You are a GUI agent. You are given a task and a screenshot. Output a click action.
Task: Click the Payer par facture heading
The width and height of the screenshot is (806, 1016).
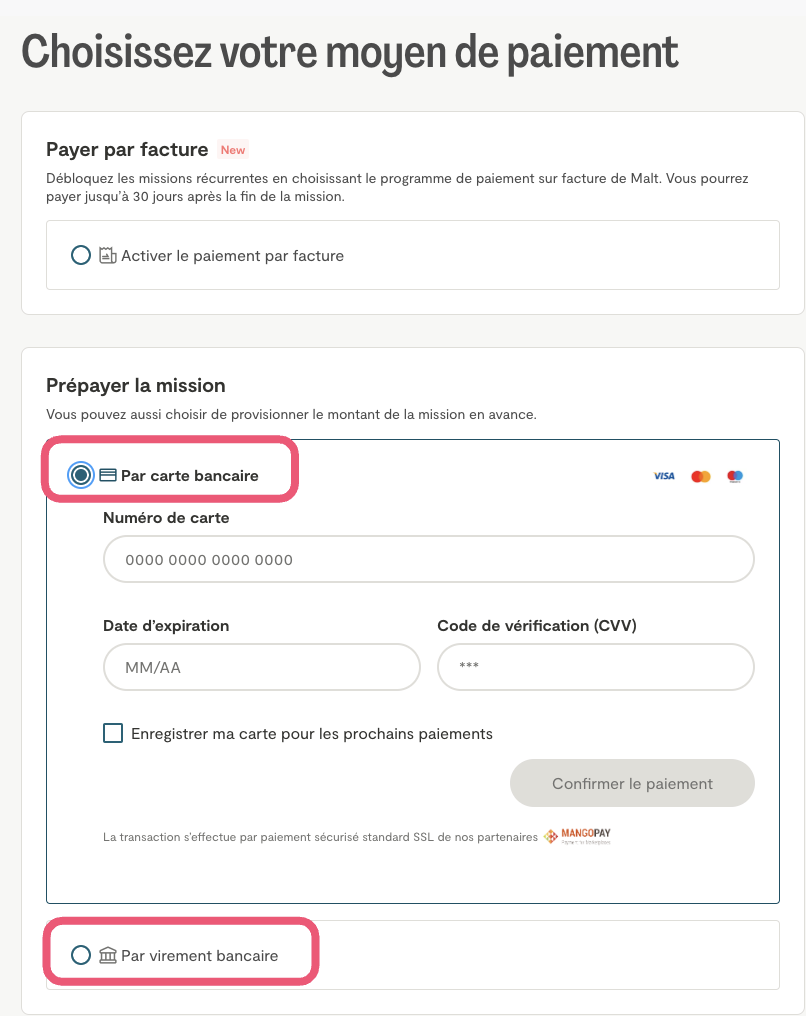[x=127, y=150]
